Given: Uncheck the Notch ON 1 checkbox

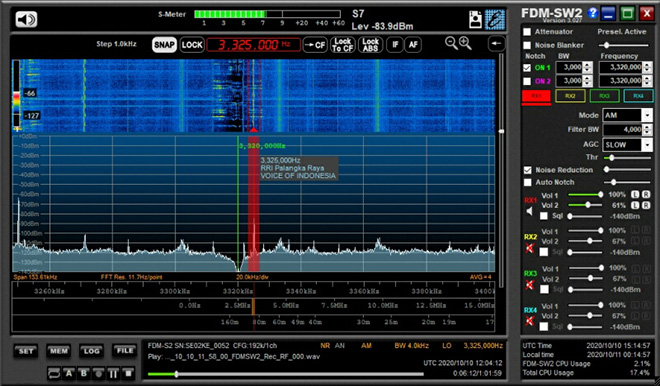Looking at the screenshot, I should coord(527,67).
